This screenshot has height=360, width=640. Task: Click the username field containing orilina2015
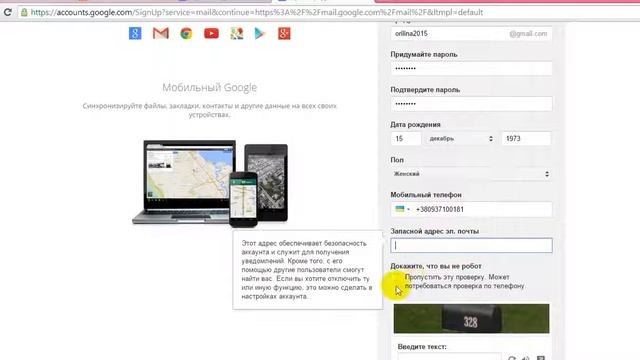[x=471, y=34]
